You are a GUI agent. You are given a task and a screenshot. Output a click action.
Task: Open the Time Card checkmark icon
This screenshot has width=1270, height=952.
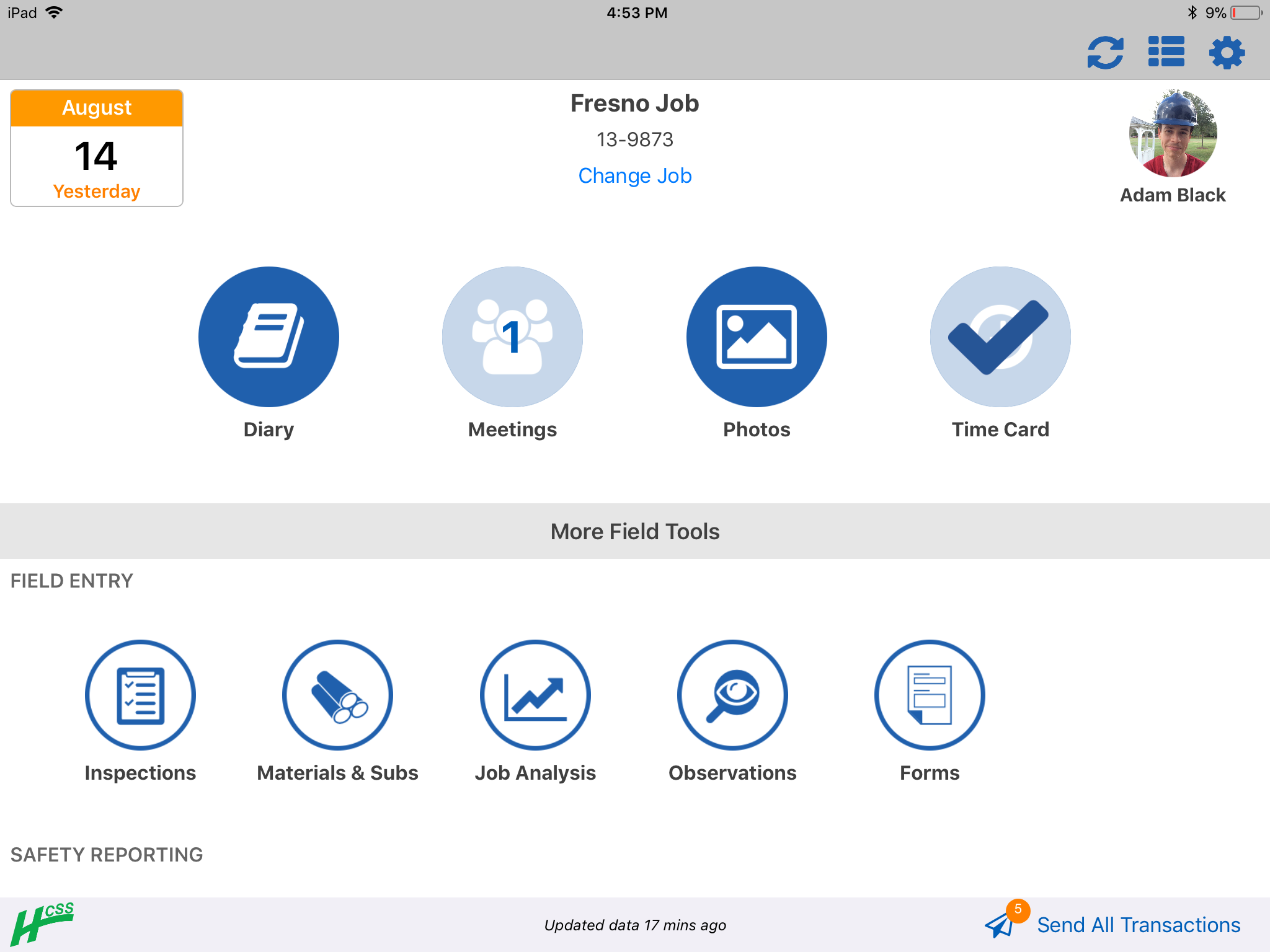(x=1000, y=337)
